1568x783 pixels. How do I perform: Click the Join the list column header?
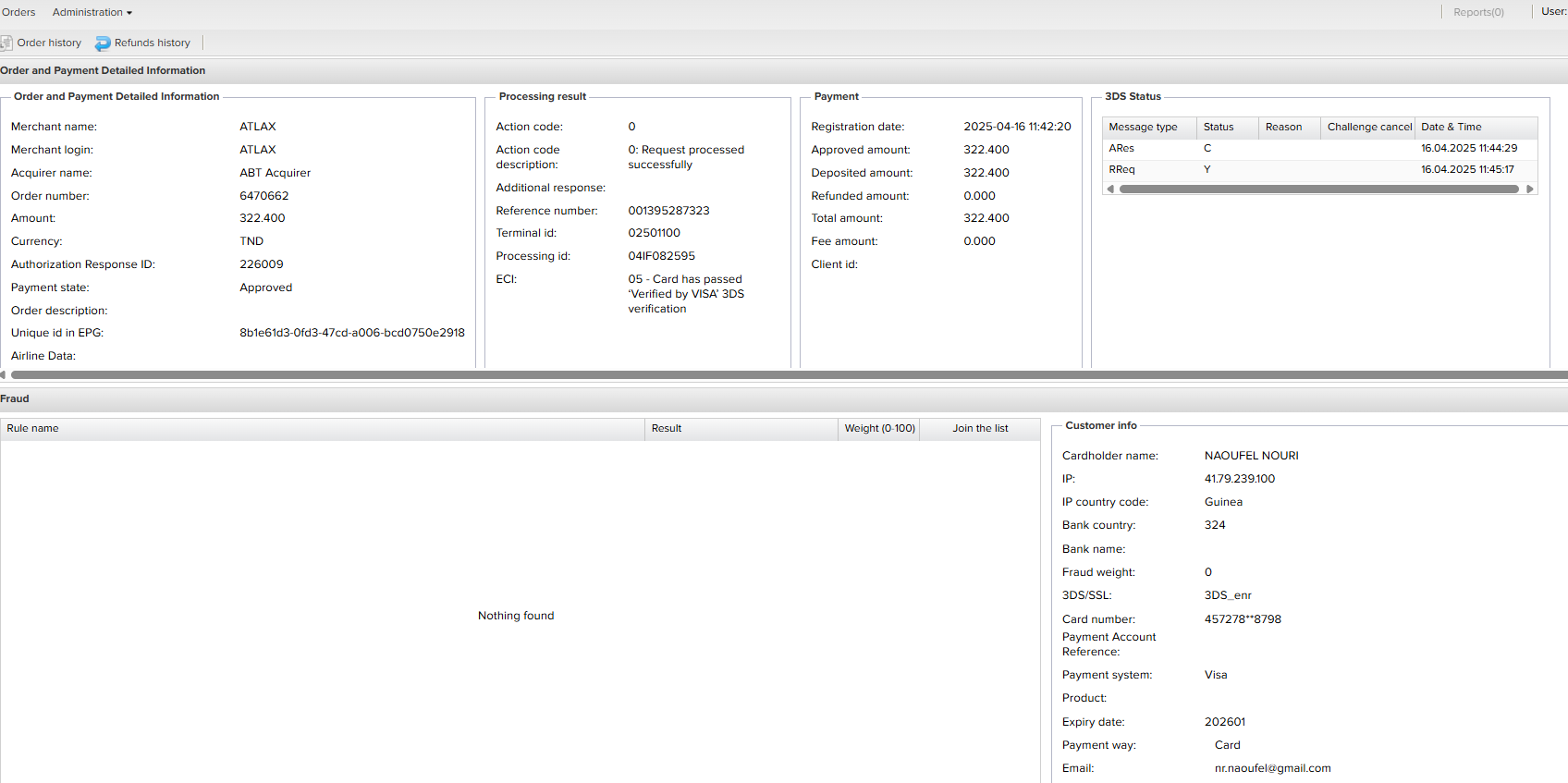(980, 428)
